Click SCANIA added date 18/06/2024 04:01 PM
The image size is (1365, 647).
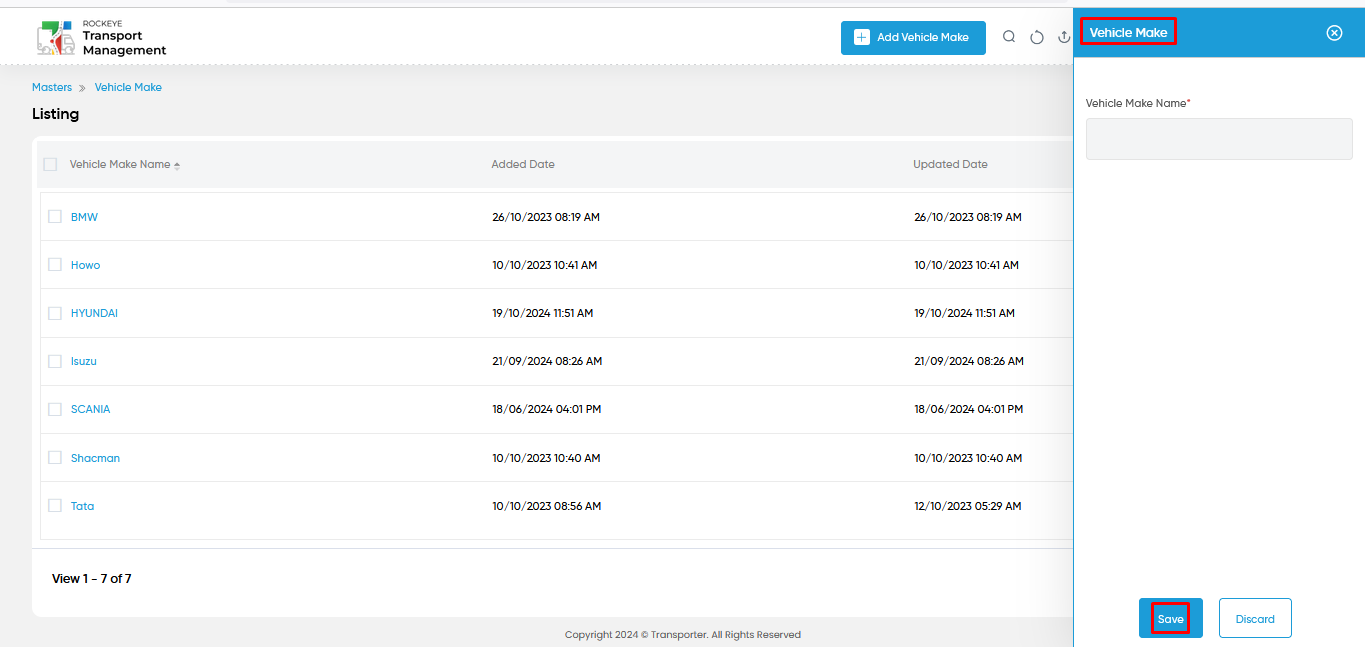547,409
